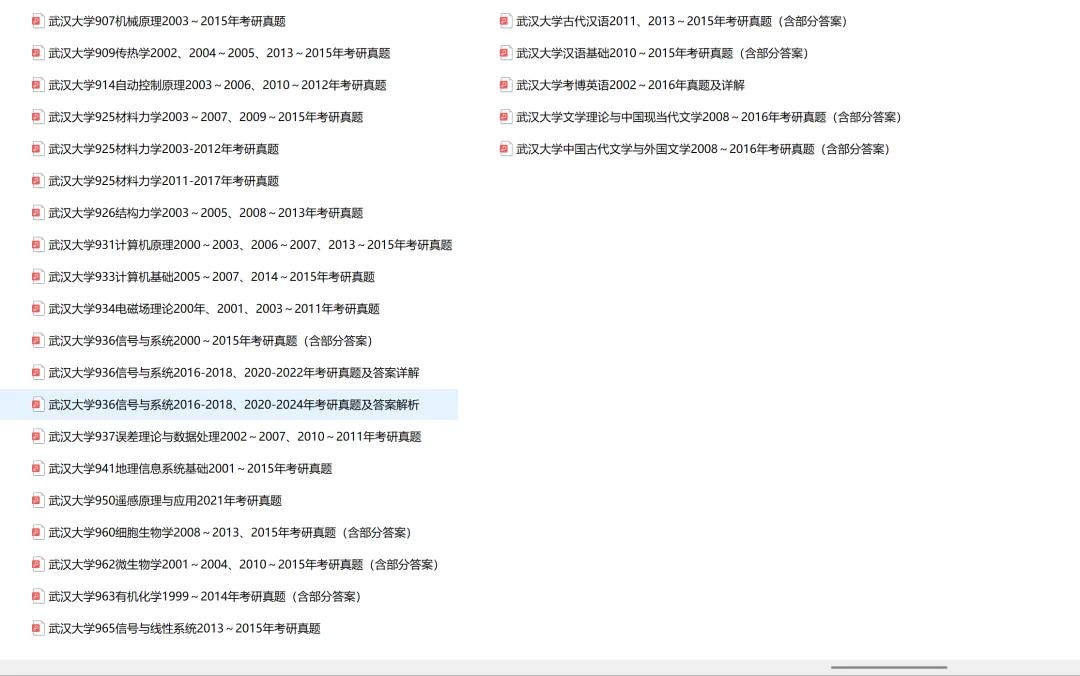Click PDF icon of 963有机化学 file
This screenshot has height=676, width=1080.
coord(38,596)
